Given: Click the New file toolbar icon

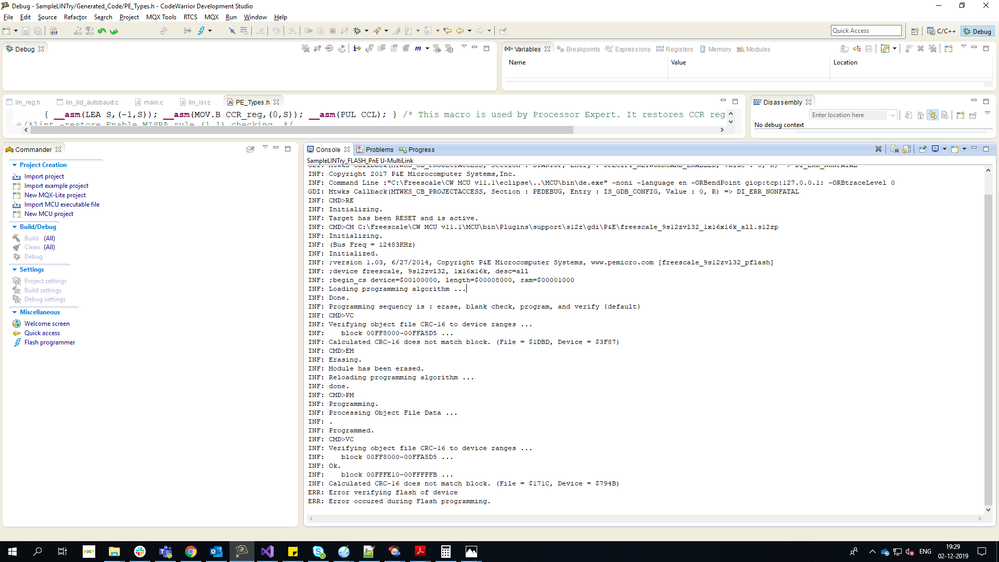Looking at the screenshot, I should tap(6, 31).
